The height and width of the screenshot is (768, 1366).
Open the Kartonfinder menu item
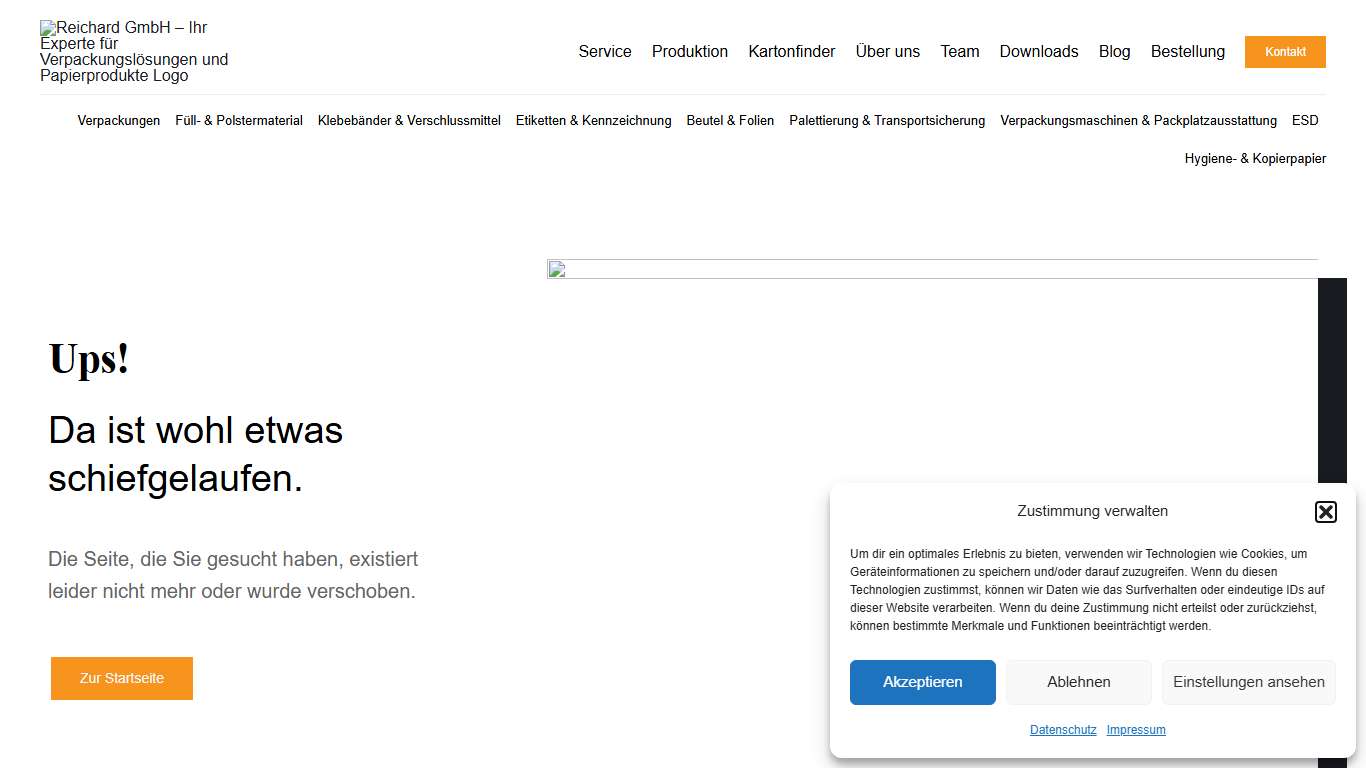tap(792, 51)
